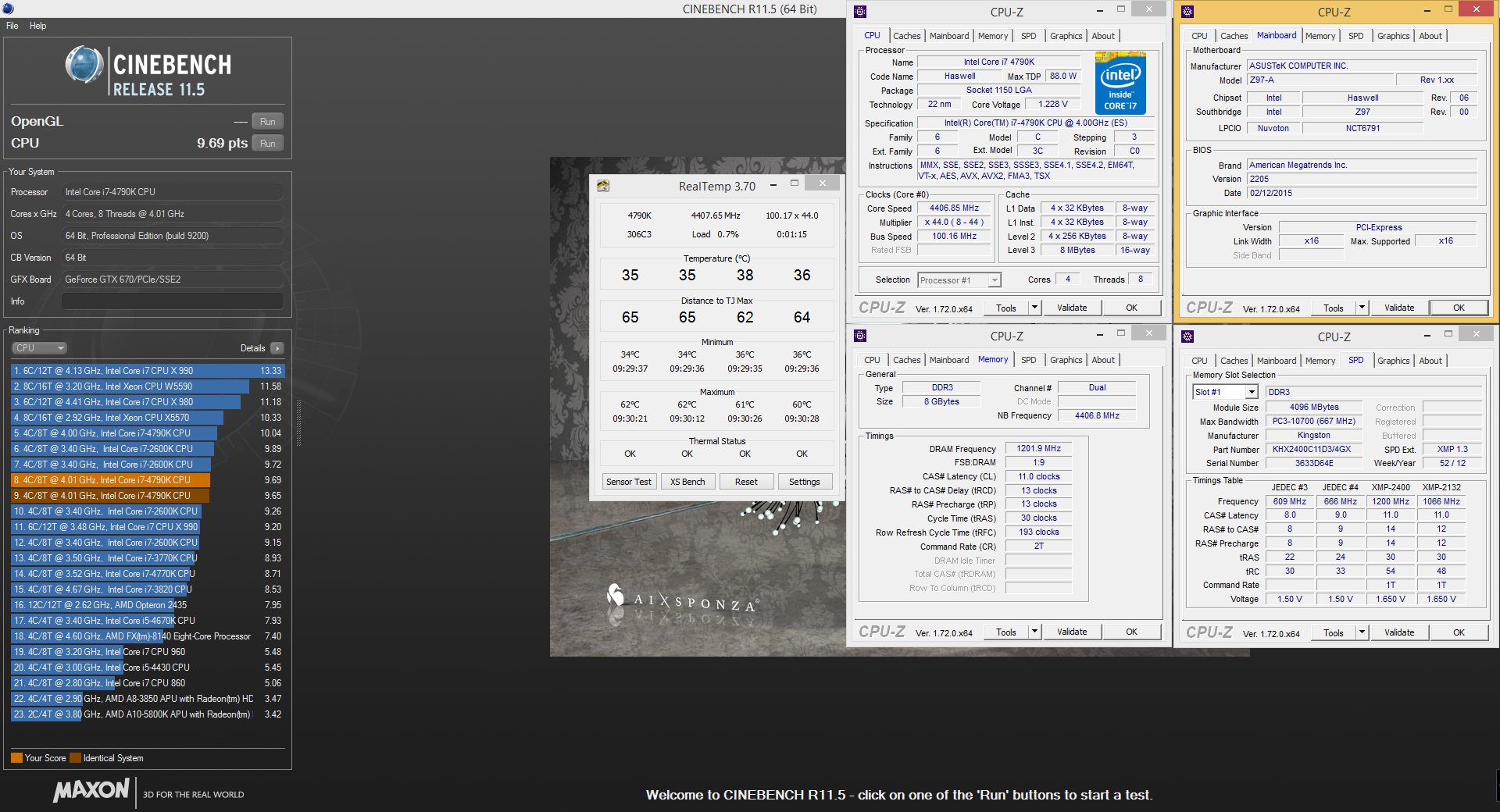Open the Cinebench Help menu
This screenshot has width=1500, height=812.
pos(38,26)
